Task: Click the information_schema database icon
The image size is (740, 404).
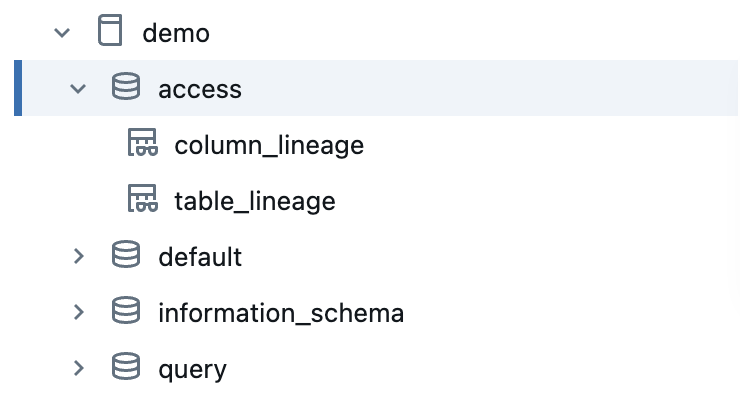Action: coord(126,313)
